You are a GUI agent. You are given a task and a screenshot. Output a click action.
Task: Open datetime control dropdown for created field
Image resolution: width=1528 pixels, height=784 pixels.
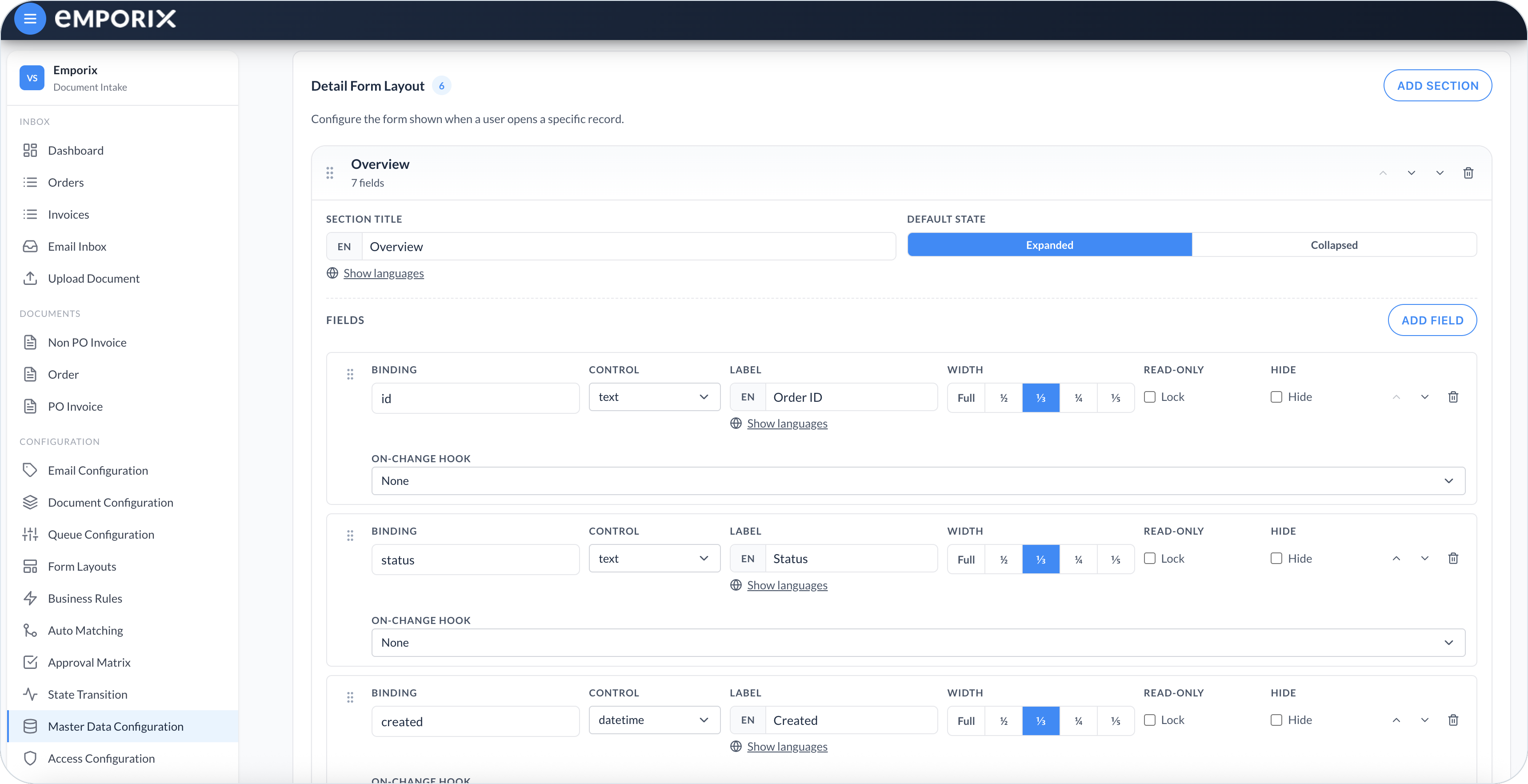point(654,720)
